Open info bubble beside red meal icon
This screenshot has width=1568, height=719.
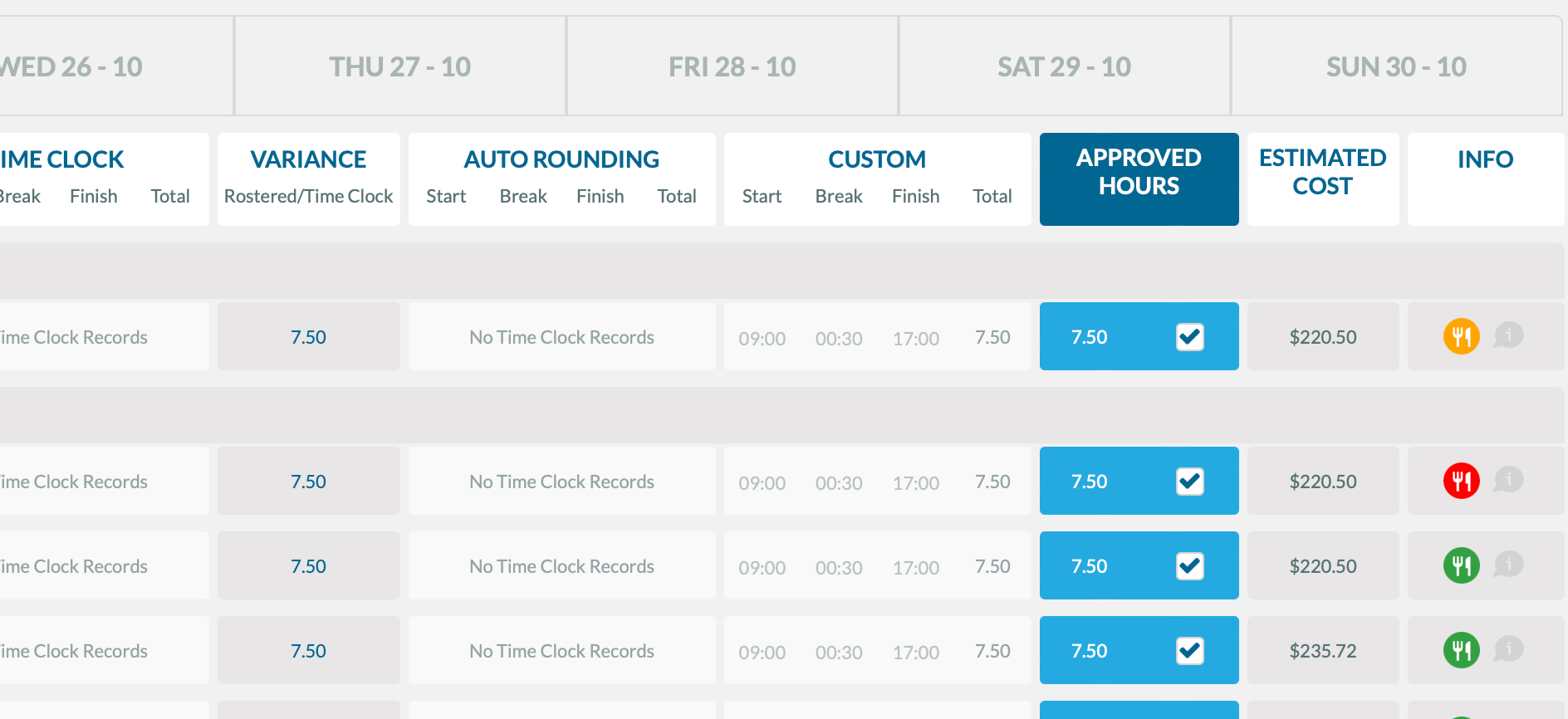(1508, 480)
